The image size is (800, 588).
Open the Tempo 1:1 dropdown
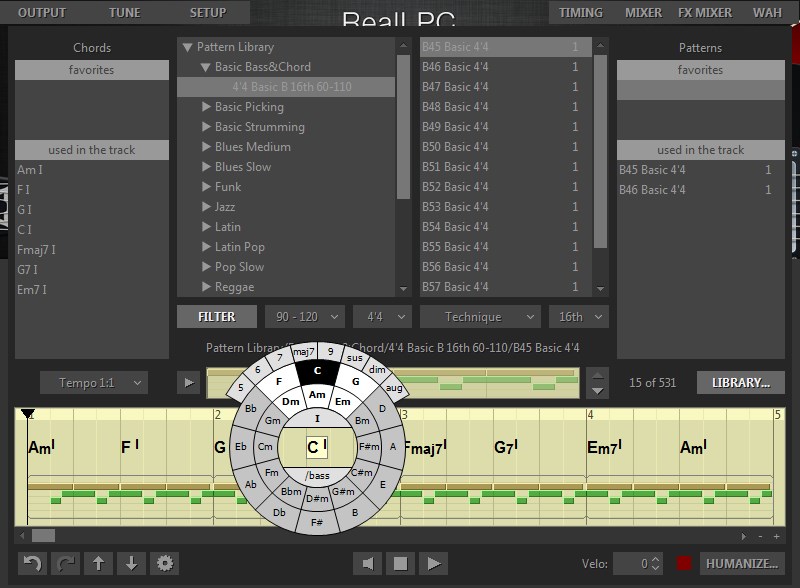pyautogui.click(x=94, y=383)
